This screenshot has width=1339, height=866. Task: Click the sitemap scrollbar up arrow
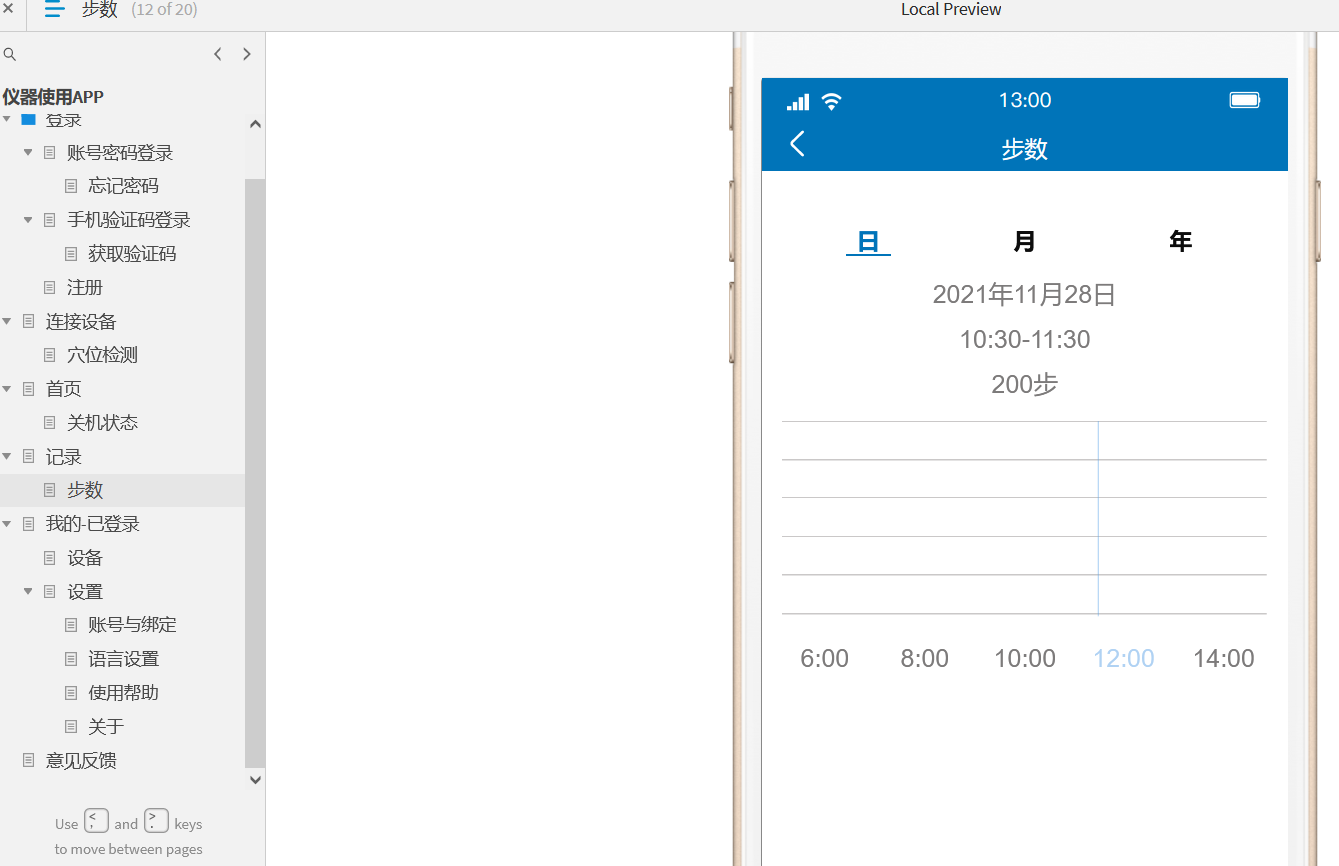255,124
